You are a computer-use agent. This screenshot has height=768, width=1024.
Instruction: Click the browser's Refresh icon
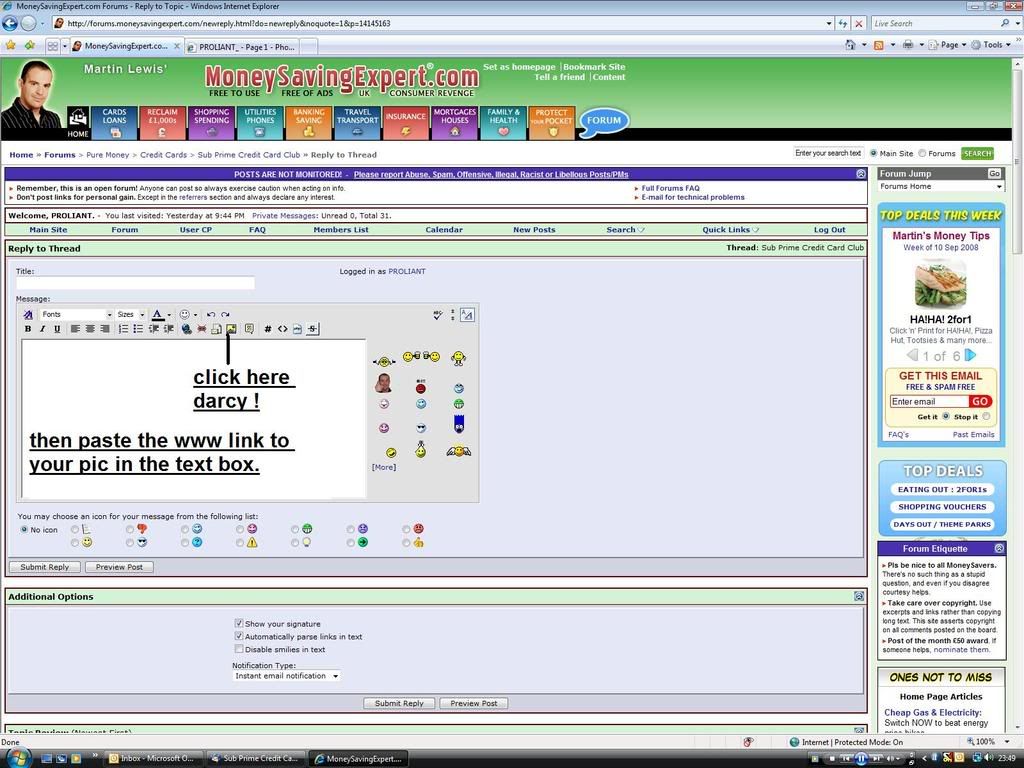[842, 24]
